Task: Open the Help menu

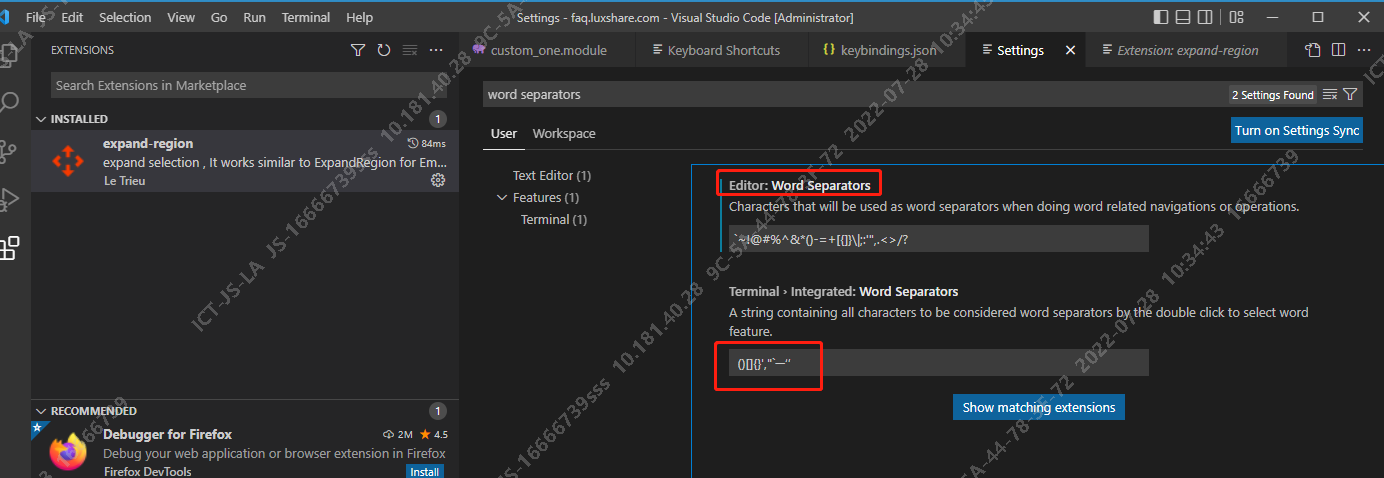Action: (x=359, y=17)
